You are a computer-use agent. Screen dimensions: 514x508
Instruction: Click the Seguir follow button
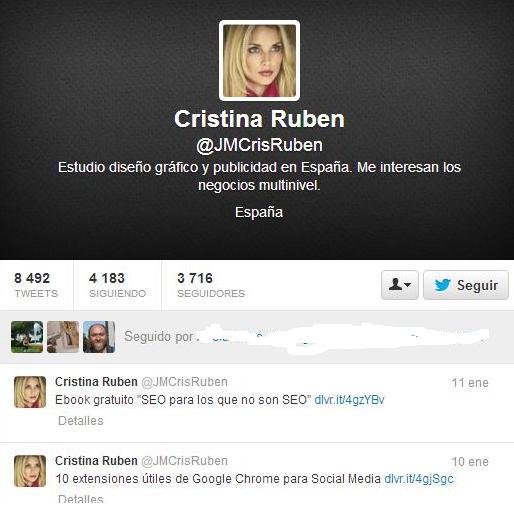(x=466, y=285)
